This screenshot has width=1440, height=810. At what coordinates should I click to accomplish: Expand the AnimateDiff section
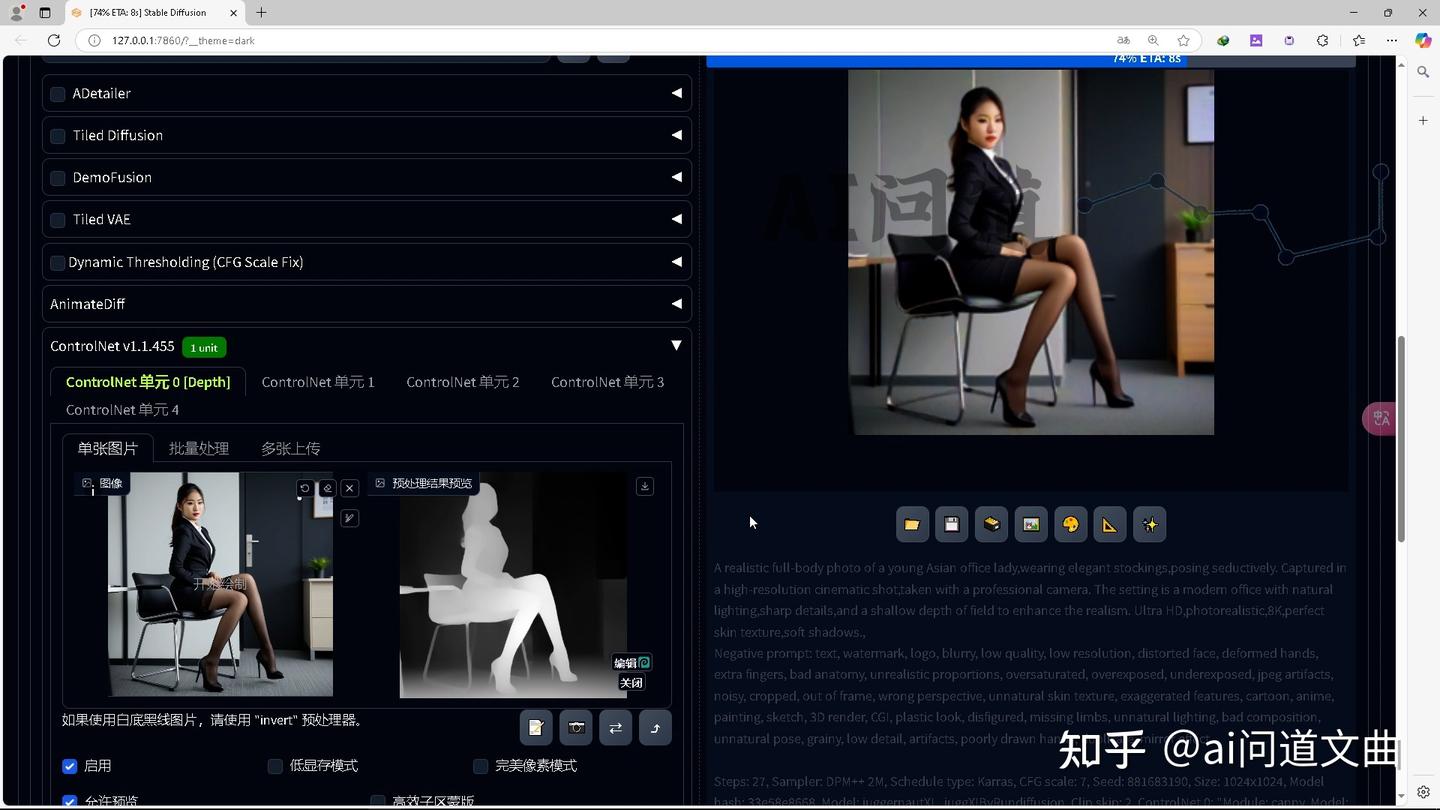tap(676, 303)
